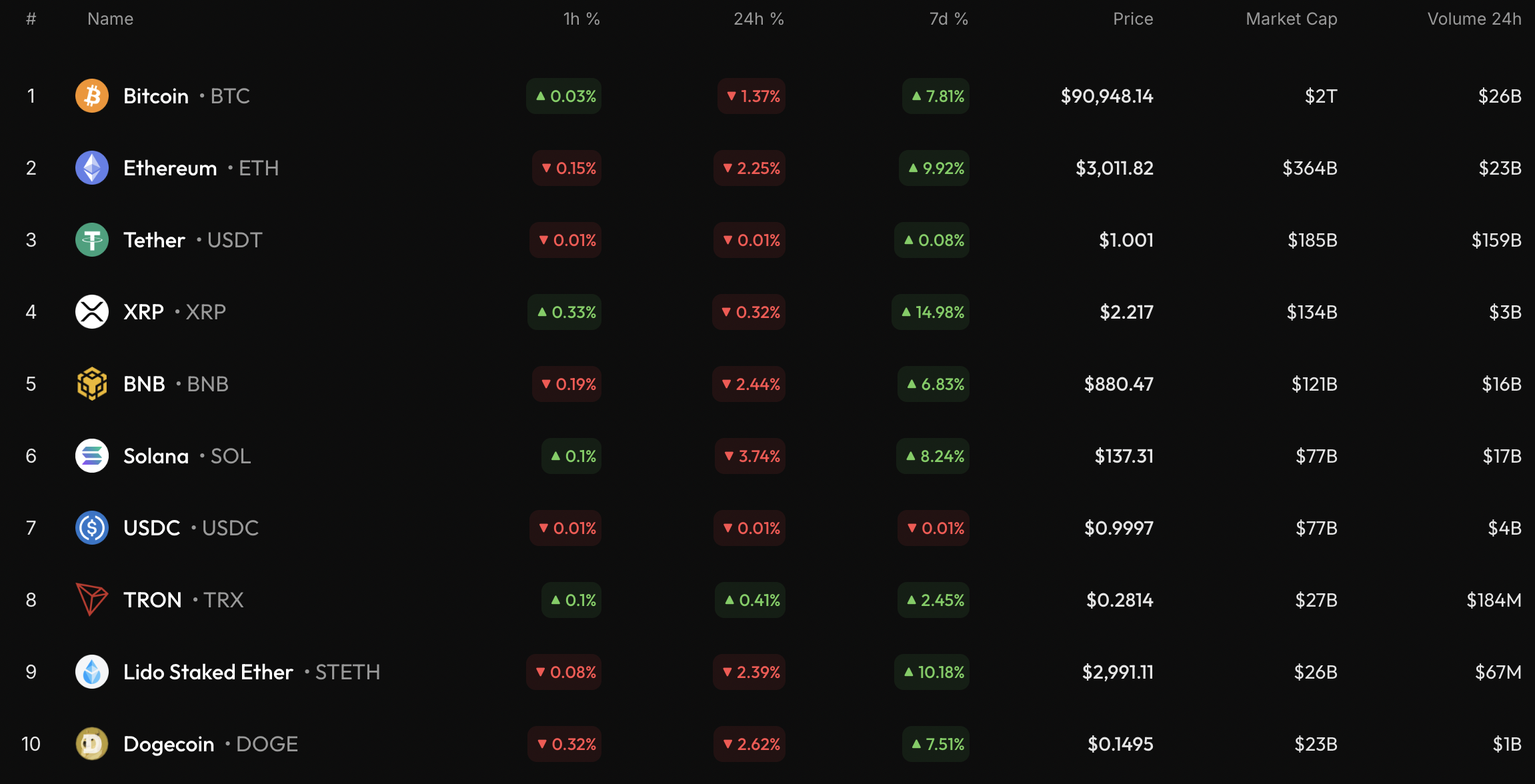Sort by Volume 24h column header
This screenshot has width=1535, height=784.
[1474, 19]
